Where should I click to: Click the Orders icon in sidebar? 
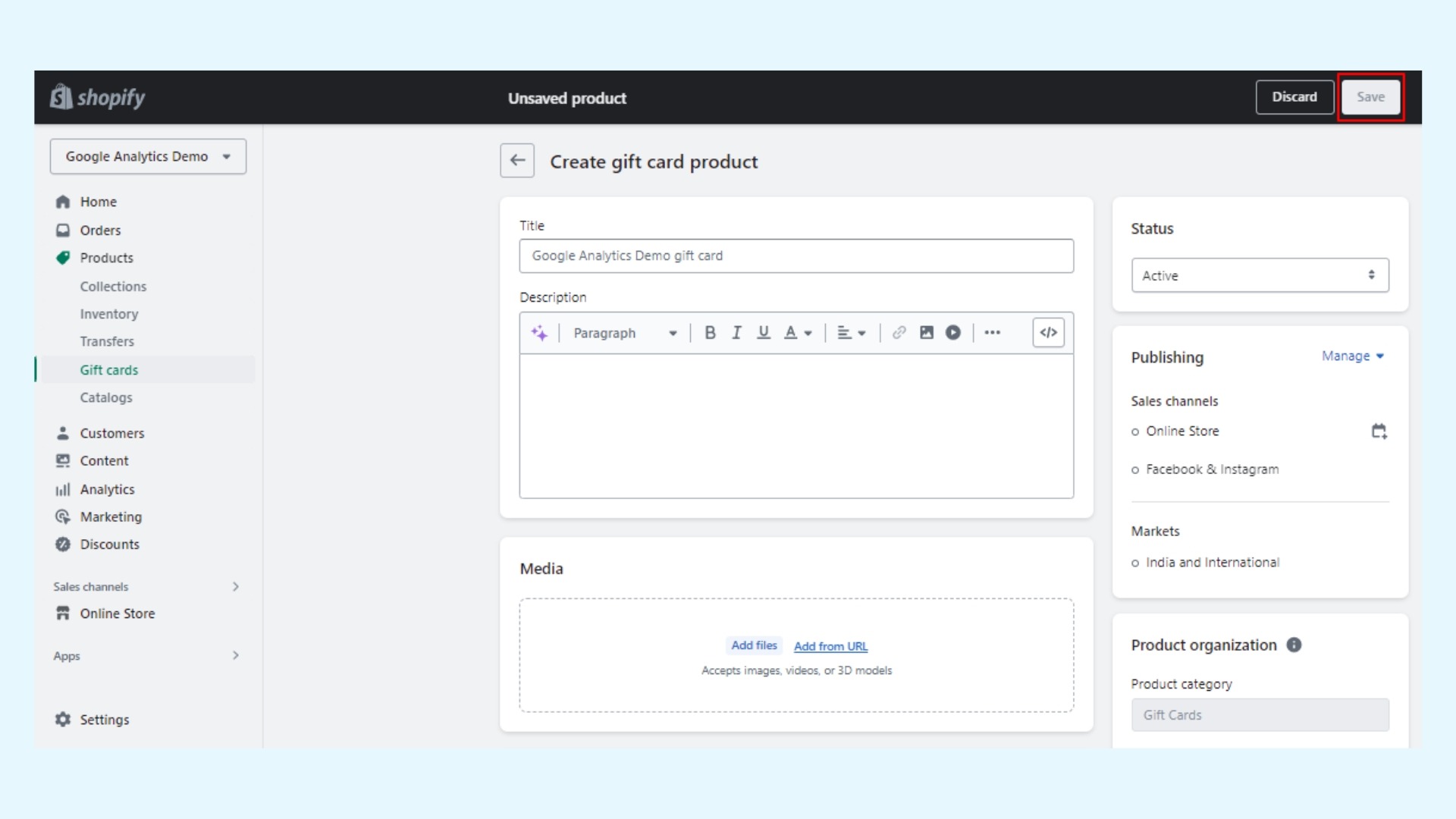(63, 230)
